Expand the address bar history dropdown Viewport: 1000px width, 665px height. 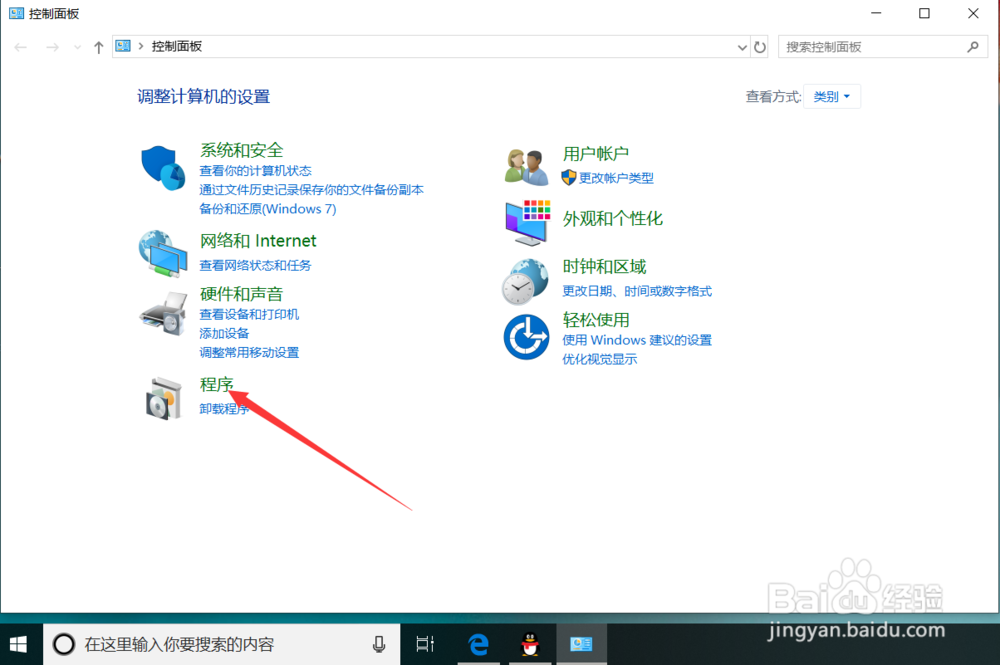741,46
